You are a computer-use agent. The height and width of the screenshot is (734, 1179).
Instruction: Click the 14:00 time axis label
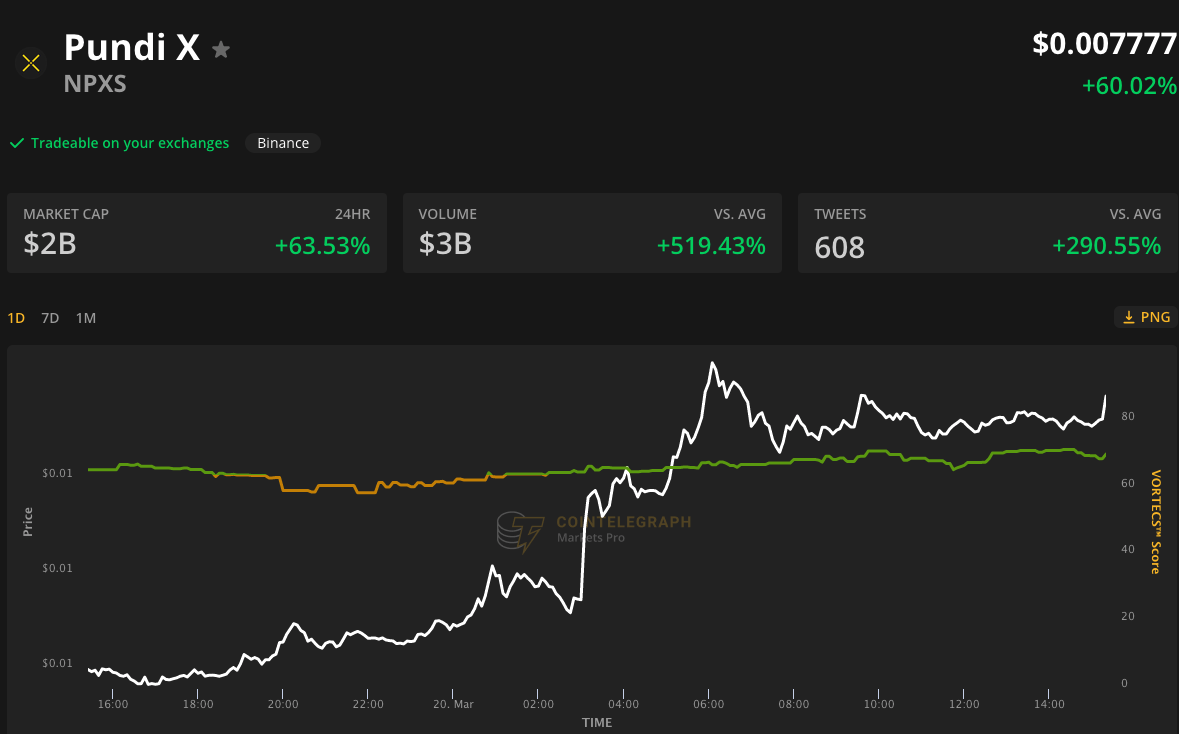point(1049,705)
